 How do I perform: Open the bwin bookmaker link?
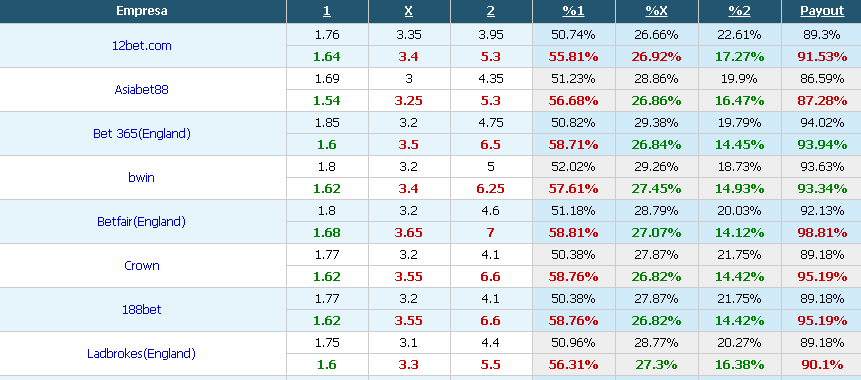142,178
